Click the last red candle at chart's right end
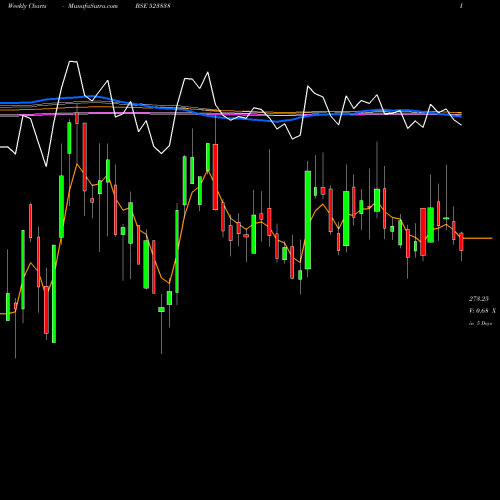This screenshot has height=500, width=500. pos(461,242)
